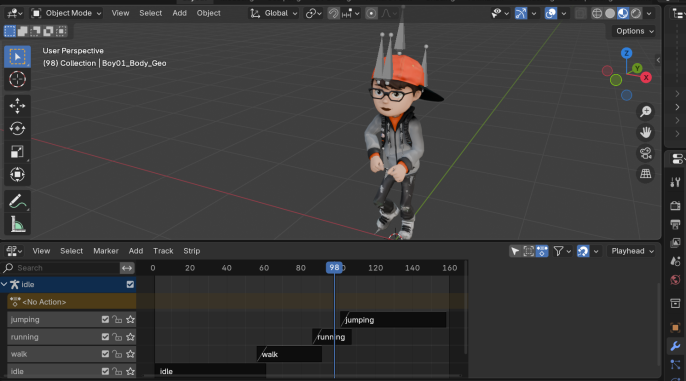The height and width of the screenshot is (381, 686).
Task: Select material preview viewport shading
Action: pos(623,14)
